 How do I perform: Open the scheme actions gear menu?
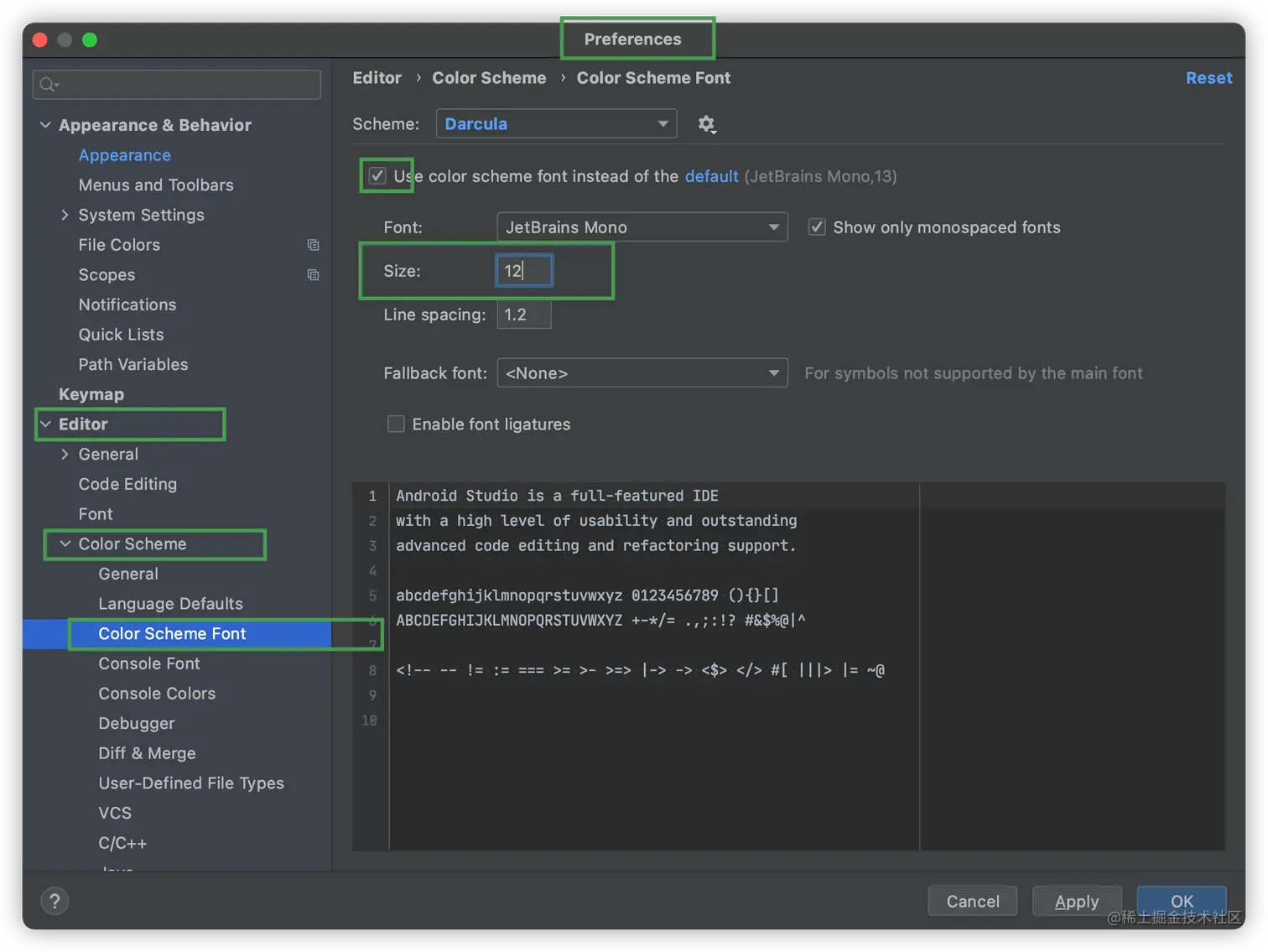pos(707,124)
